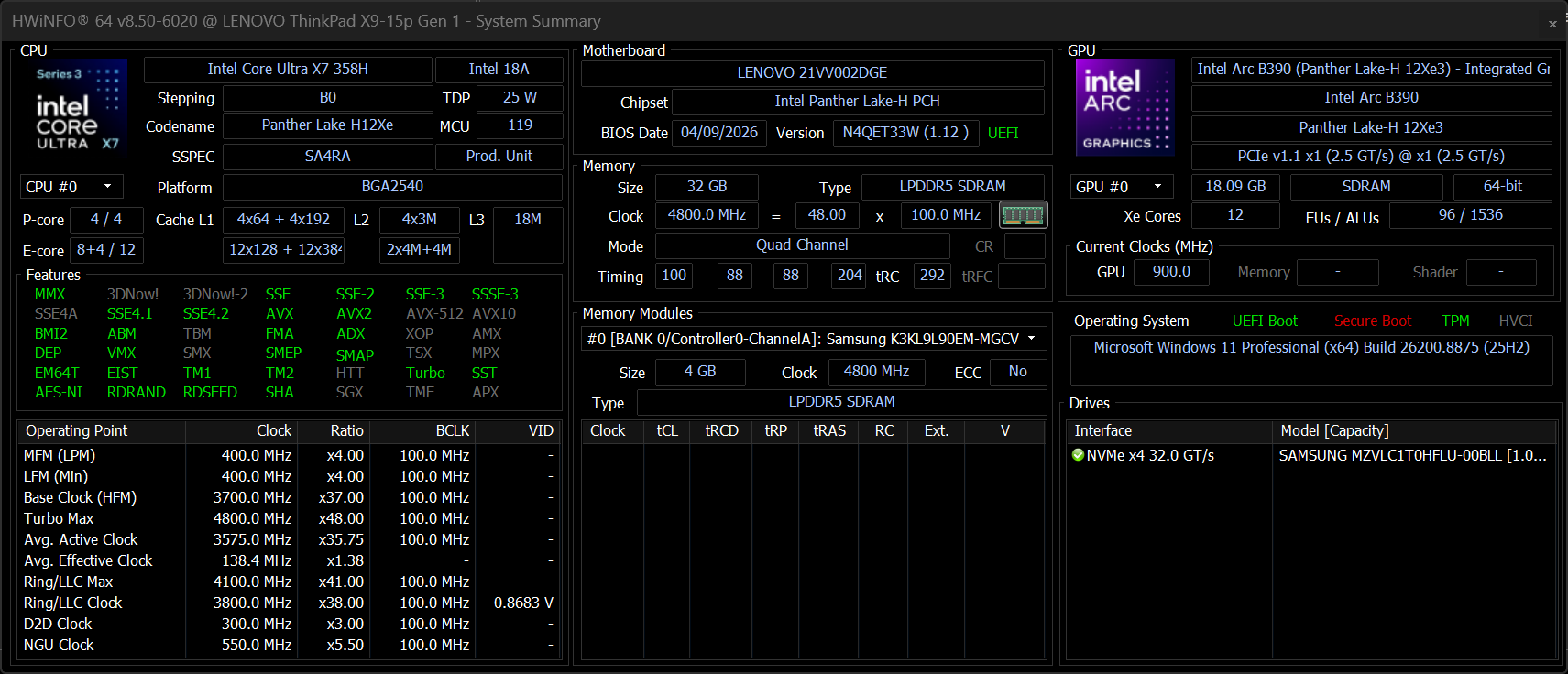This screenshot has height=674, width=1568.
Task: Click the ECC value No
Action: [1017, 372]
